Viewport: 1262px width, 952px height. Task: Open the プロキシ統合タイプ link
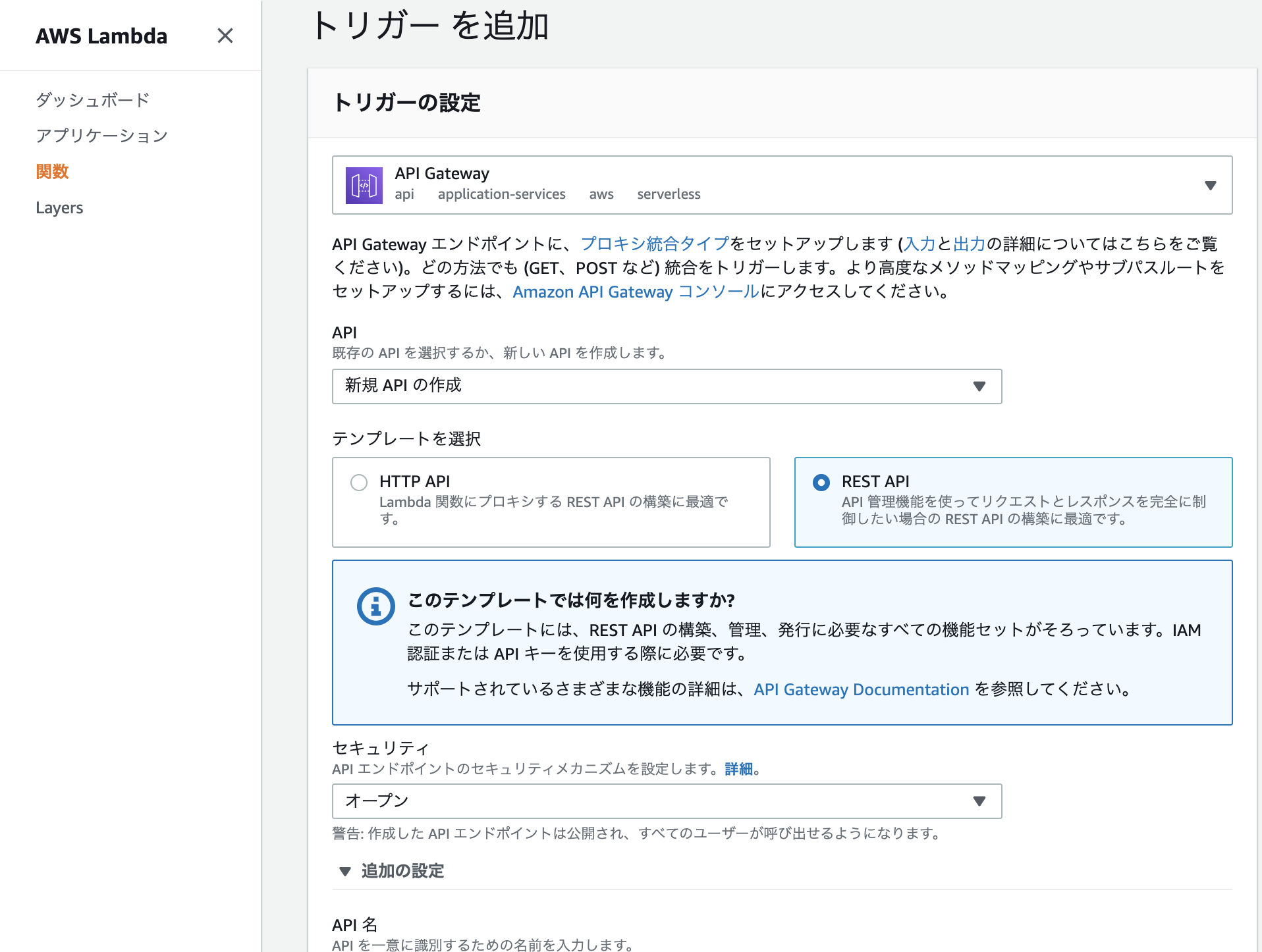(x=655, y=244)
